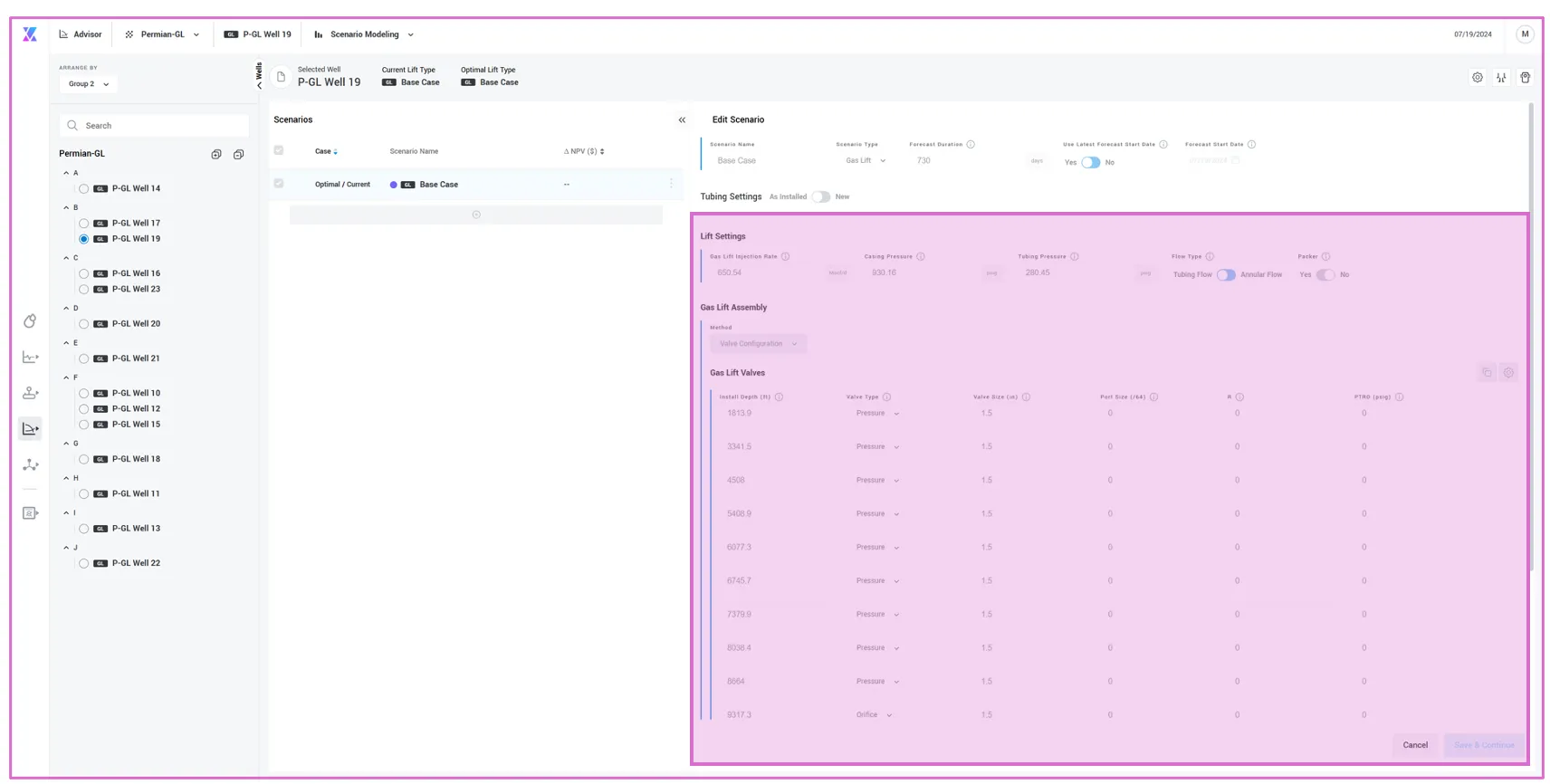1550x784 pixels.
Task: Open the Permian-GL dropdown in top bar
Action: [x=162, y=34]
